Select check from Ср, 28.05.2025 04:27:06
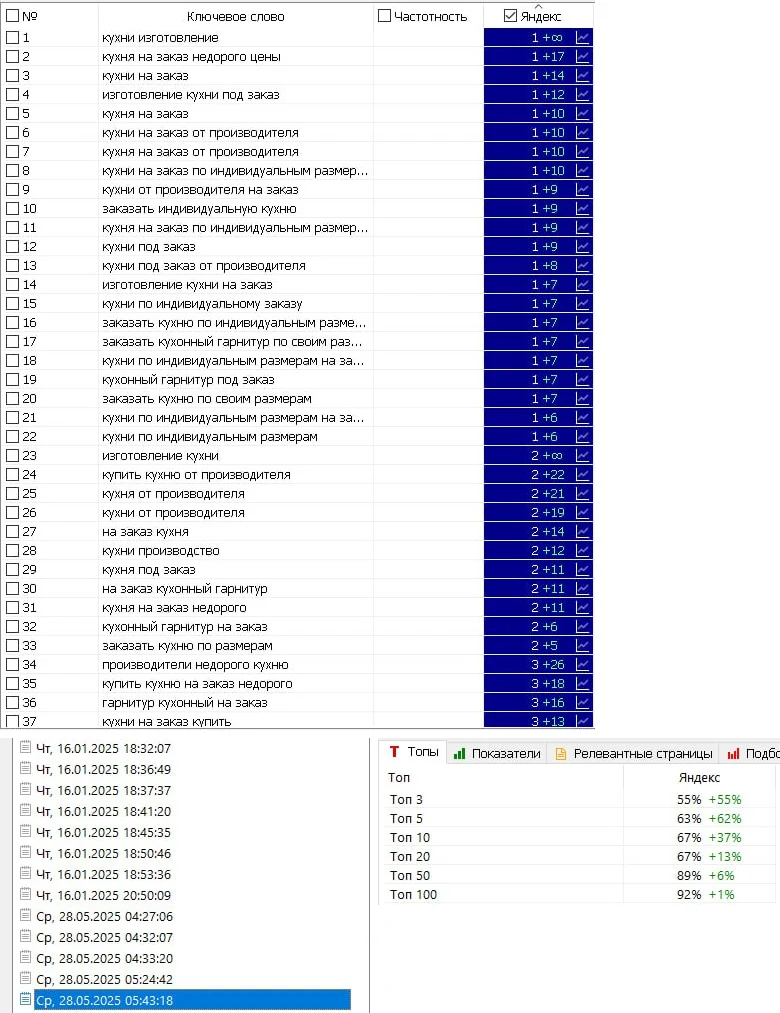 coord(105,917)
